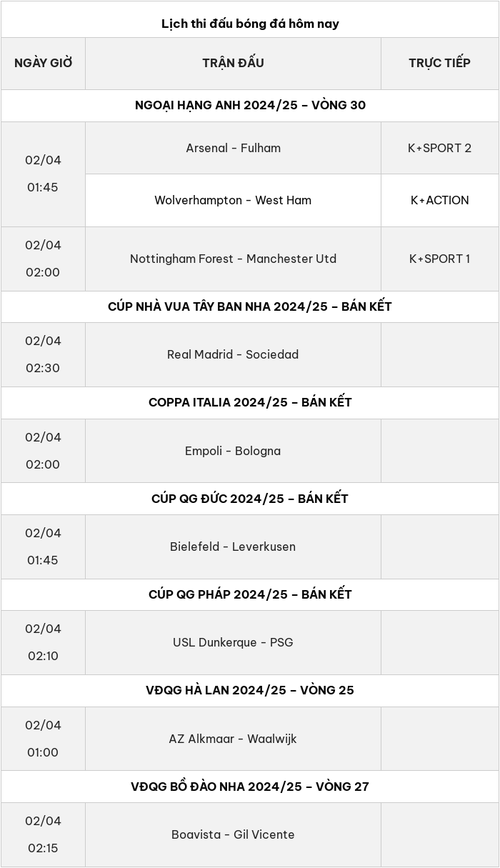The width and height of the screenshot is (500, 868).
Task: Open the K+SPORT 2 broadcast cell
Action: pyautogui.click(x=440, y=148)
